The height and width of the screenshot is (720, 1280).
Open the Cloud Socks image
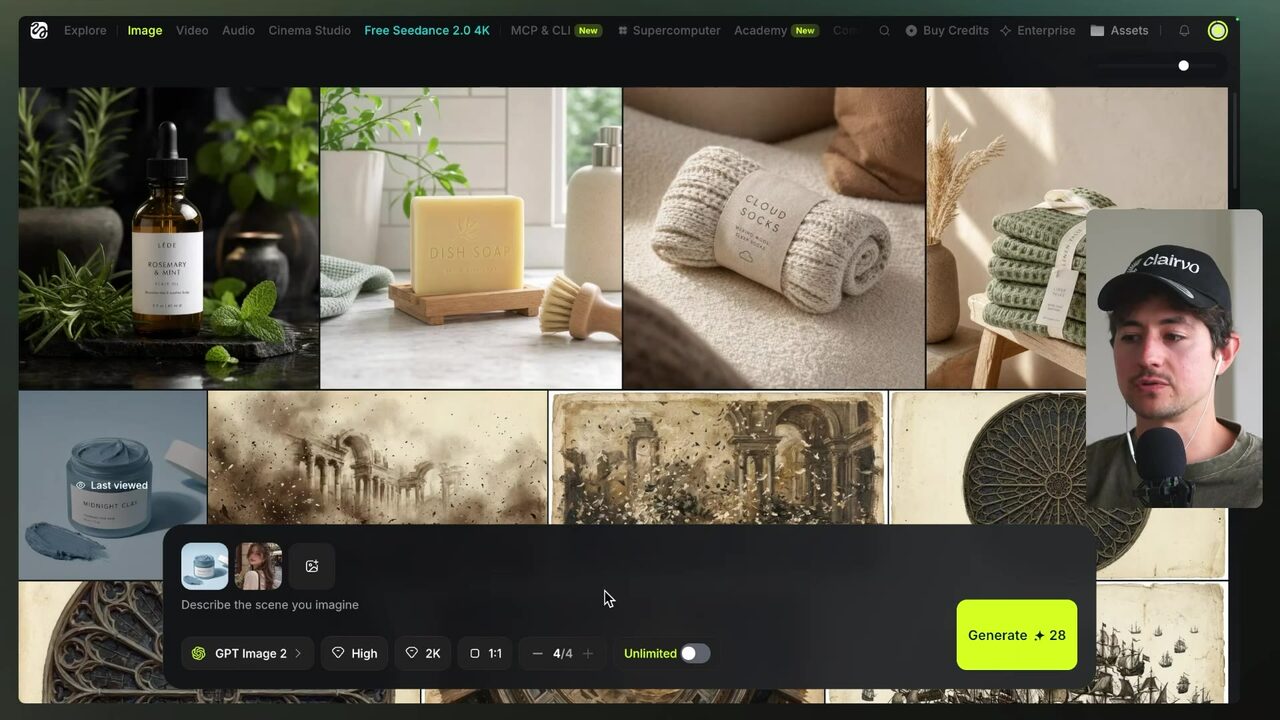(x=774, y=238)
